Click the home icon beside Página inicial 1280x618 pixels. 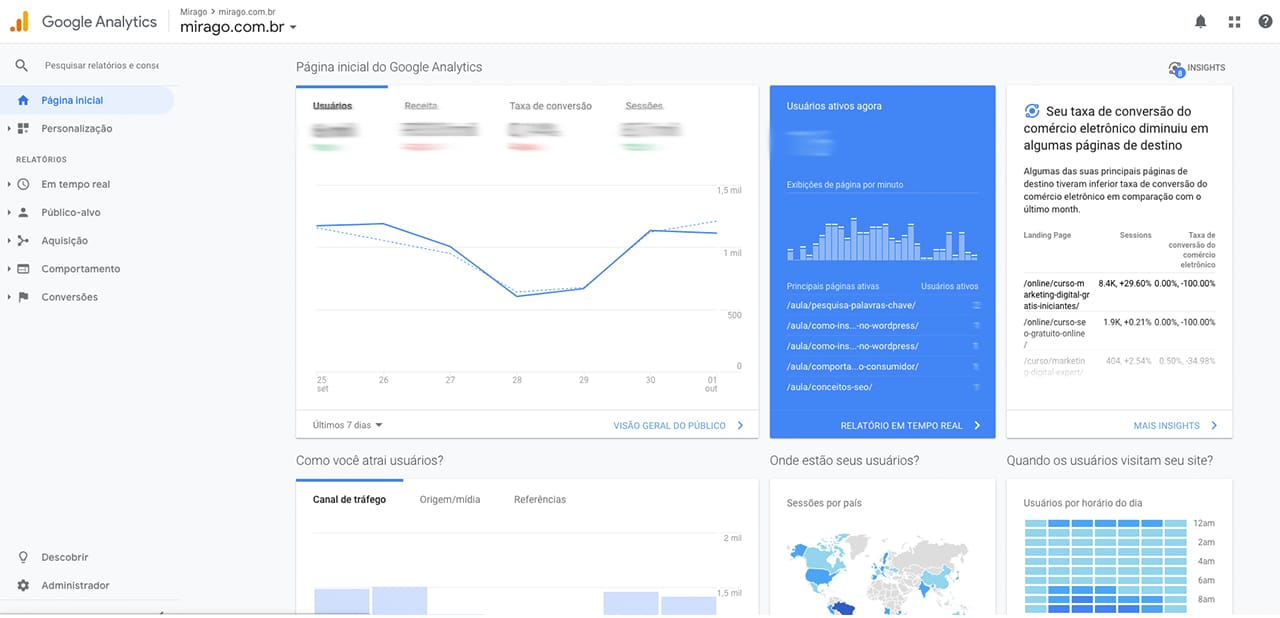point(23,100)
